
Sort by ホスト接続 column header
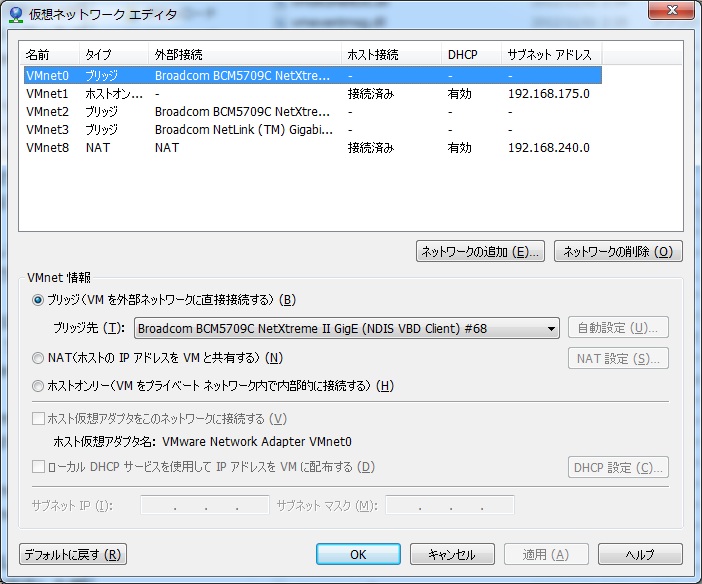391,55
